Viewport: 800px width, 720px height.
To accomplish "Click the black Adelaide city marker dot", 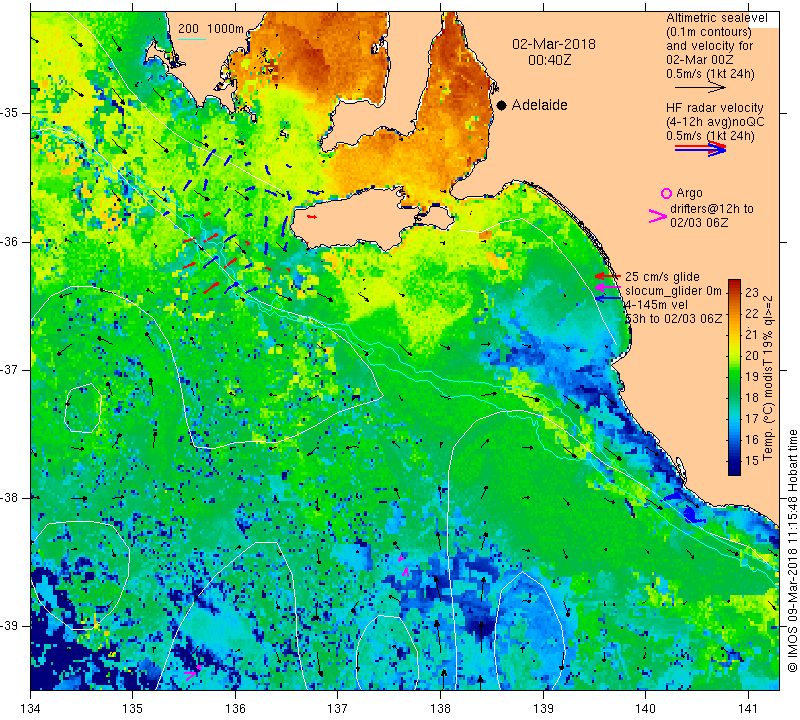I will pos(502,105).
